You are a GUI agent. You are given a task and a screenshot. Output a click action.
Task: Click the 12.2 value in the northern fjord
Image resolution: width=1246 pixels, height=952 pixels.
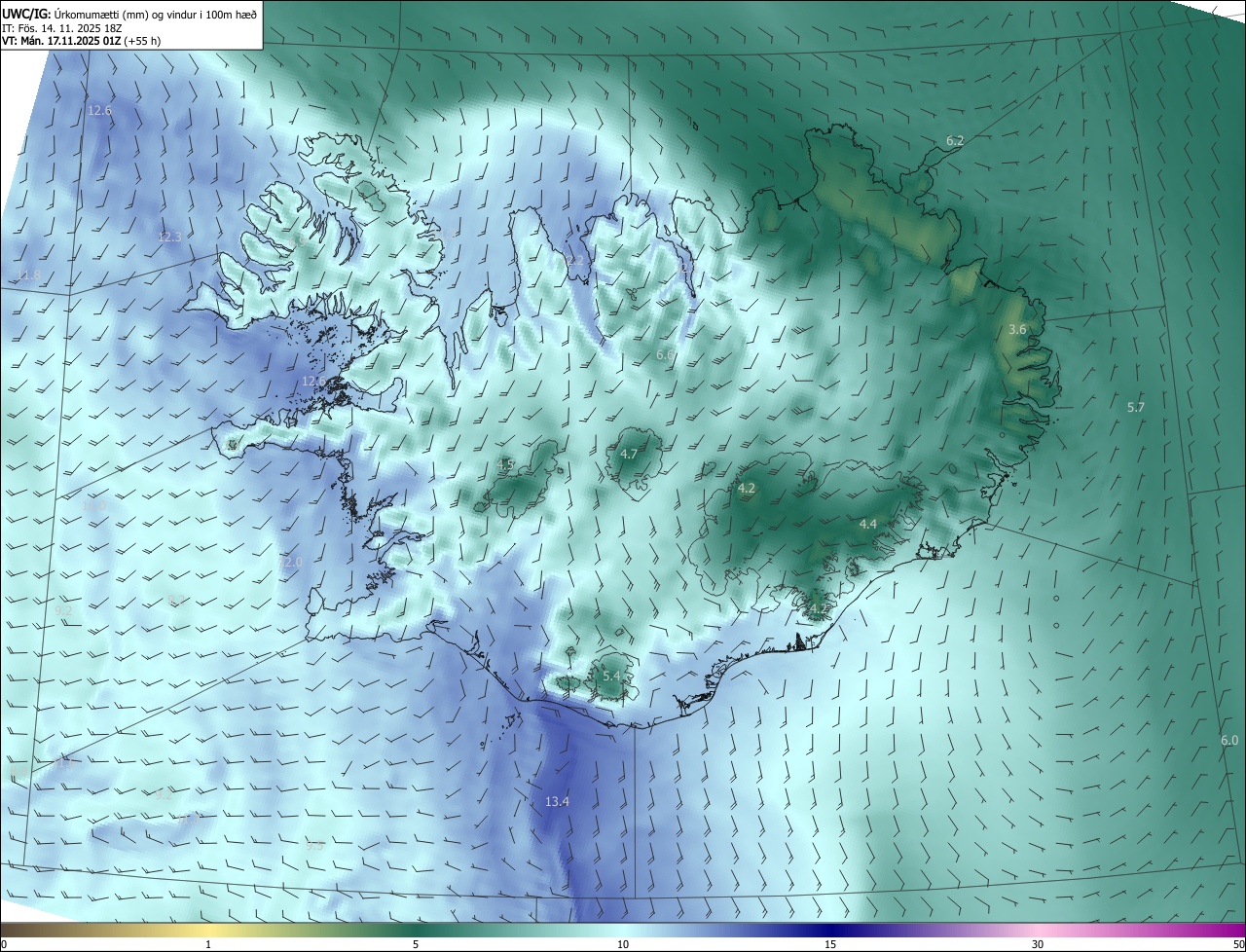[574, 261]
